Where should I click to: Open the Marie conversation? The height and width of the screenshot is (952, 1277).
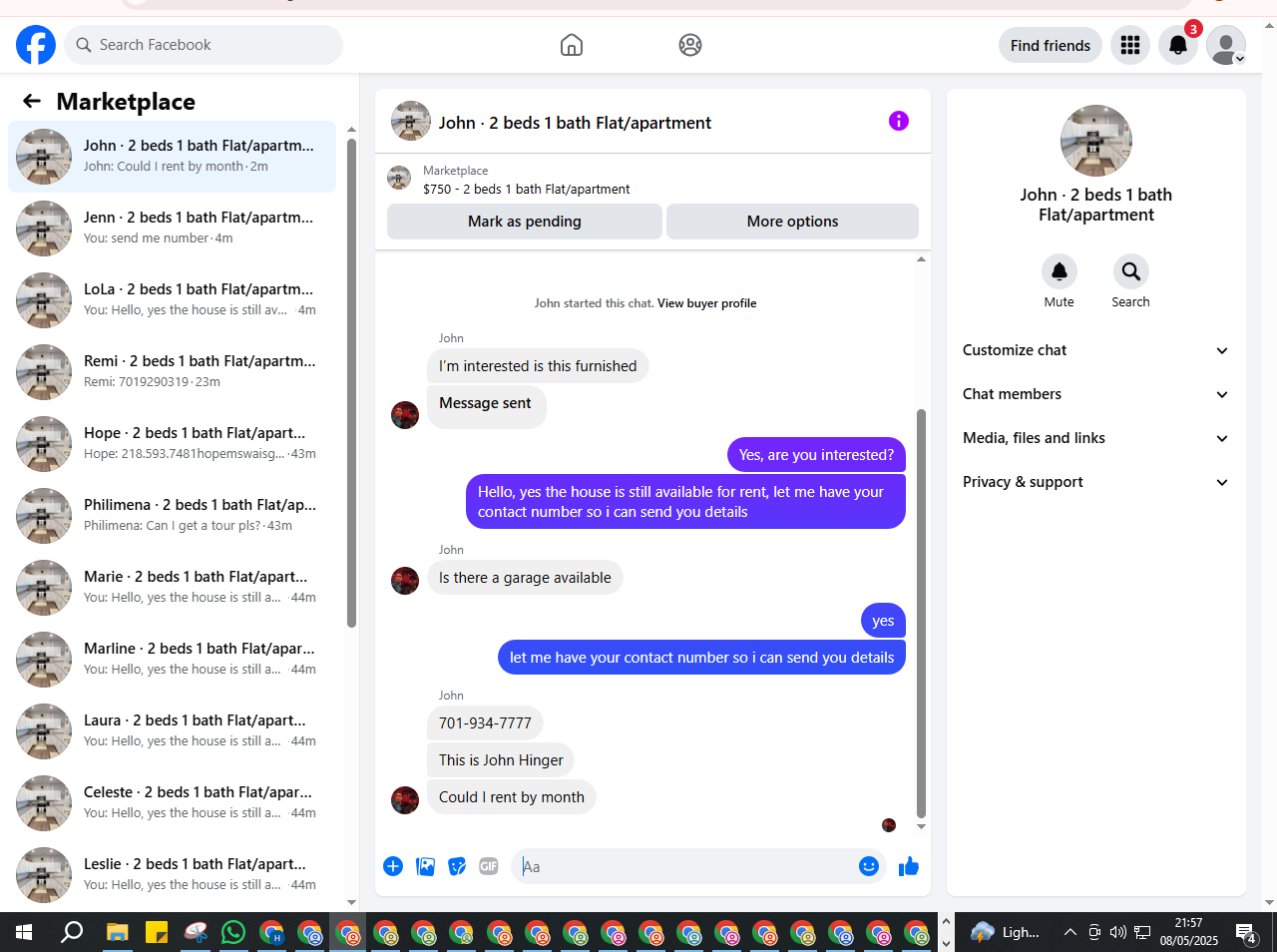[172, 588]
